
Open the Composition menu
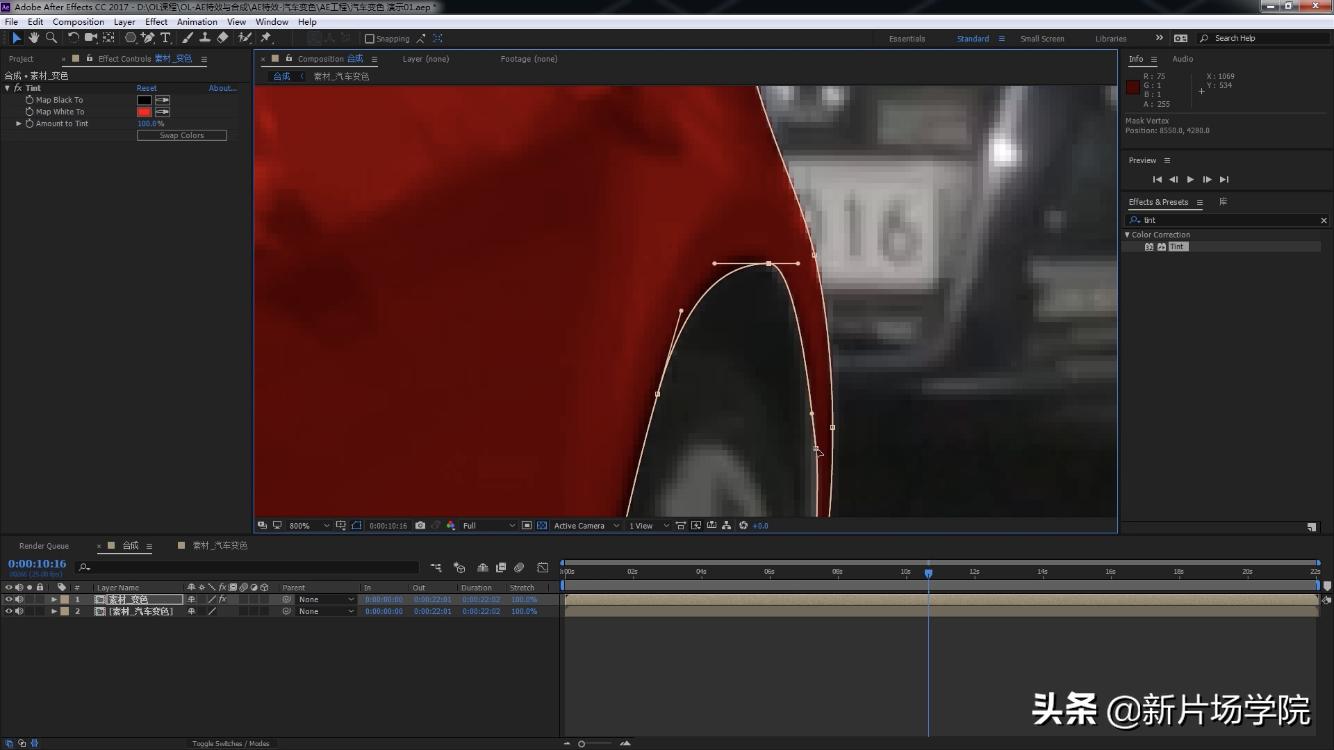[x=78, y=22]
